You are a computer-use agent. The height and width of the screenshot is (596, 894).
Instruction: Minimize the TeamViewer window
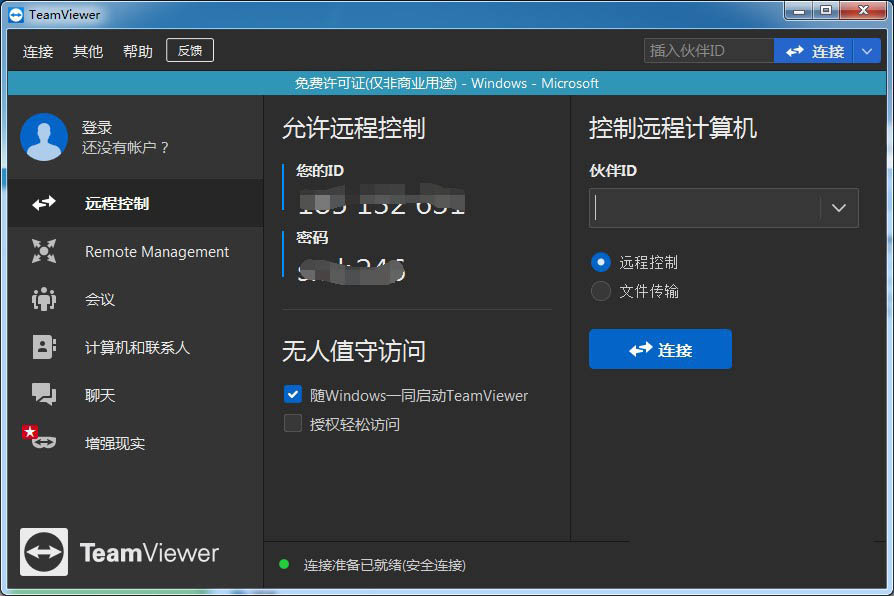tap(799, 11)
